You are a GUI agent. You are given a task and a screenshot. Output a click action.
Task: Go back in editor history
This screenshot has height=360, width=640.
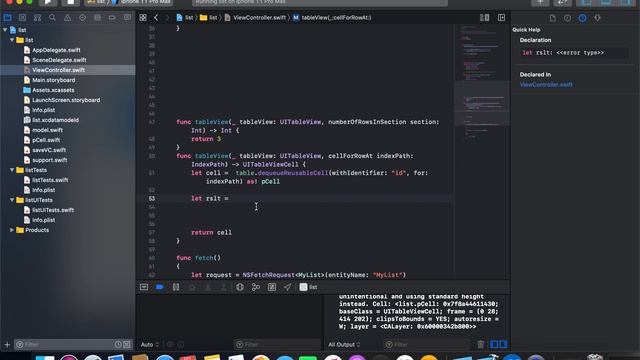click(156, 18)
